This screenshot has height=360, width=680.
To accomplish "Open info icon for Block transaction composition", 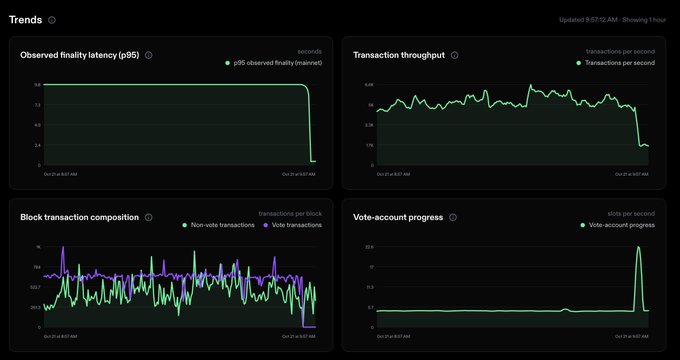I will point(149,217).
